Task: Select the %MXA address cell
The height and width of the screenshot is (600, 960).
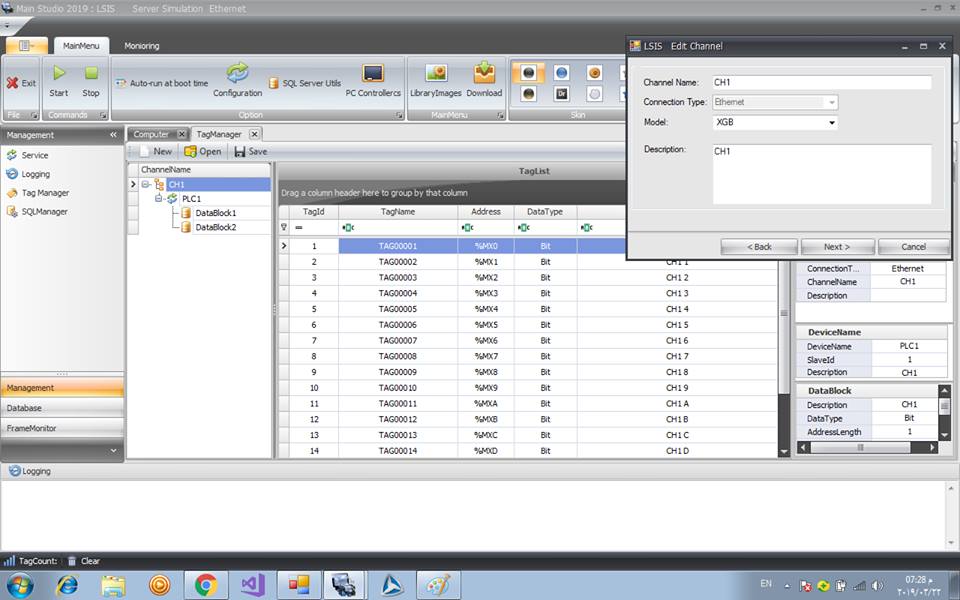Action: [486, 404]
